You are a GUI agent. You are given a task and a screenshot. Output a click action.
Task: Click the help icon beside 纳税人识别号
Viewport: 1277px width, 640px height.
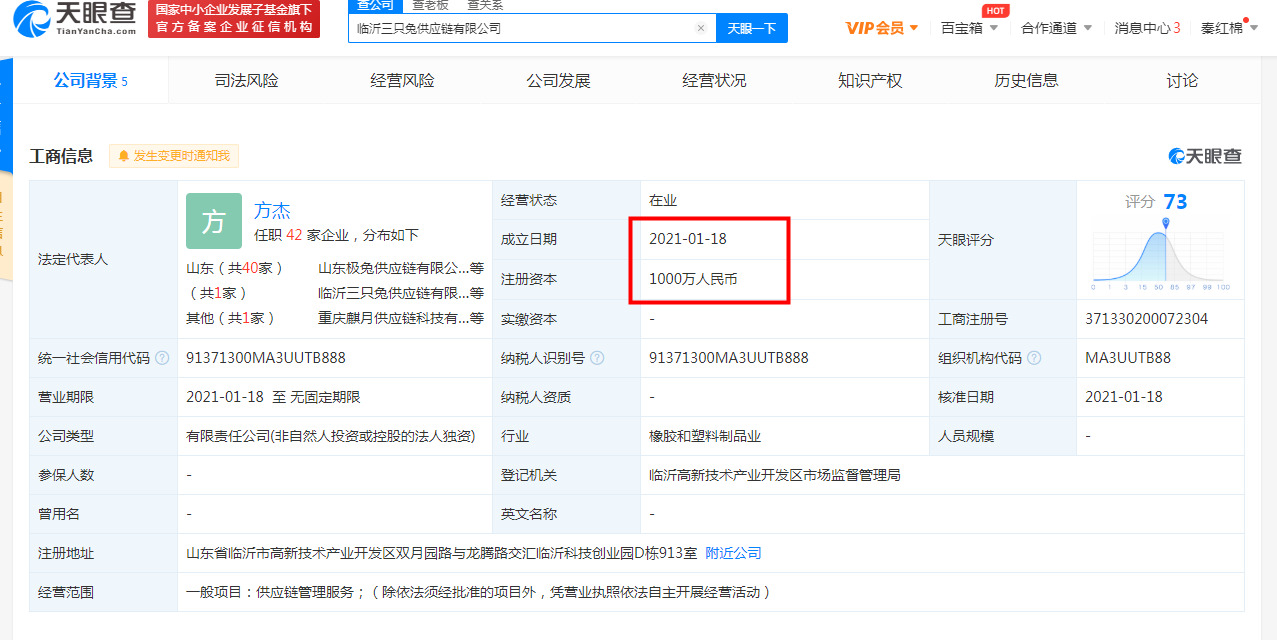point(597,358)
